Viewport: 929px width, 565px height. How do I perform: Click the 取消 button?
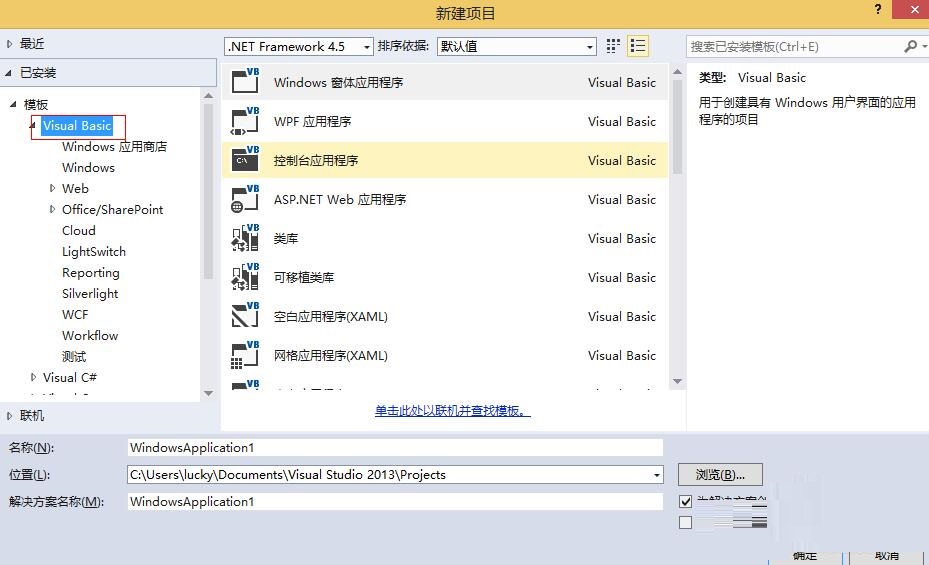[x=887, y=556]
